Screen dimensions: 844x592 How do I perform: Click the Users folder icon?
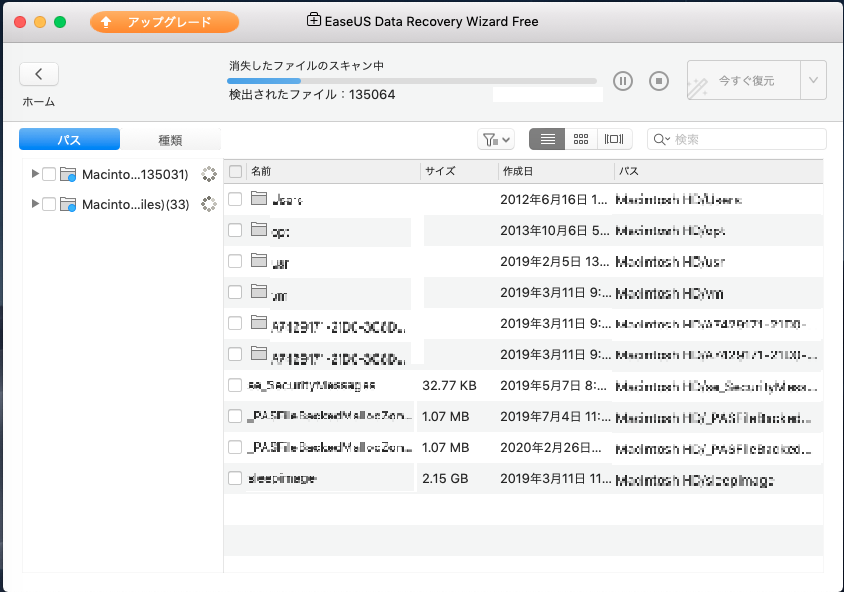click(x=259, y=199)
